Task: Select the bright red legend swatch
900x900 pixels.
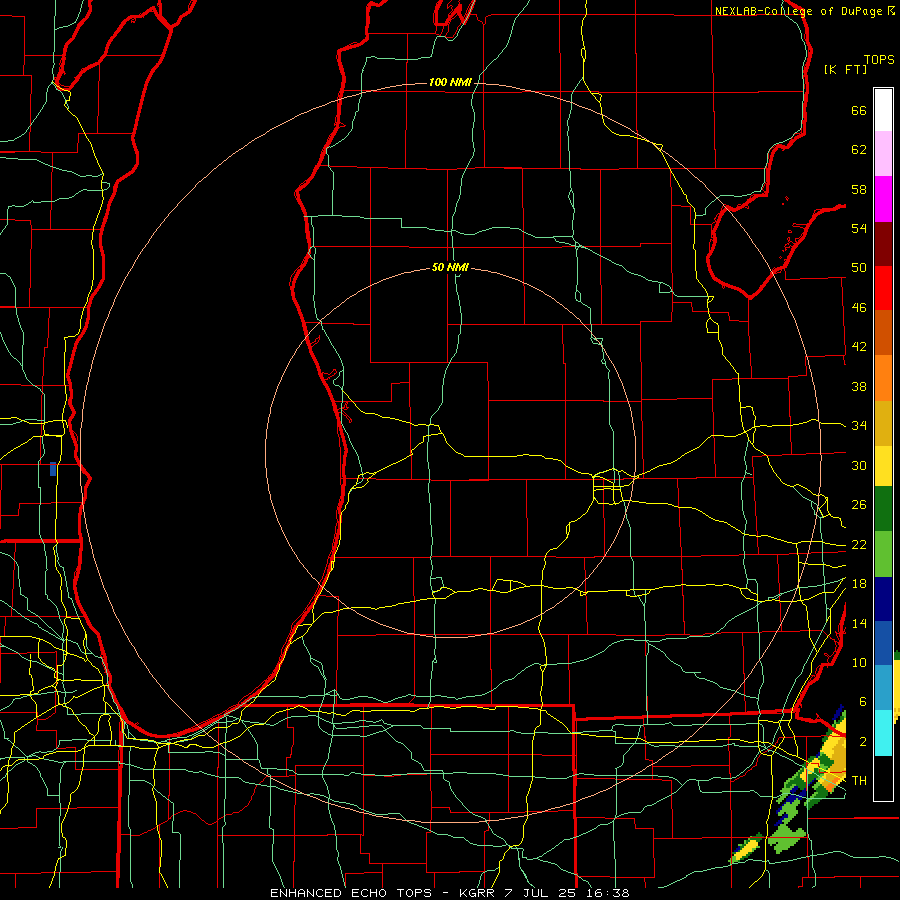Action: point(883,288)
